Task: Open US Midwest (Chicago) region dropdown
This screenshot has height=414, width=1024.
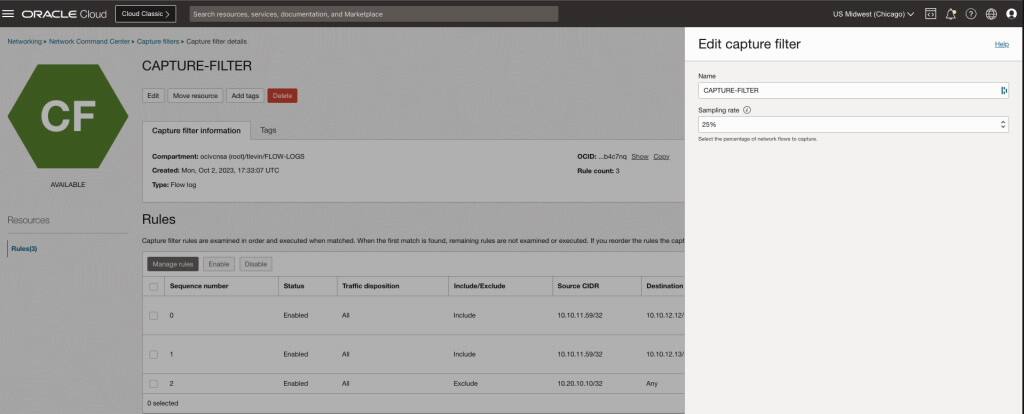Action: (x=873, y=14)
